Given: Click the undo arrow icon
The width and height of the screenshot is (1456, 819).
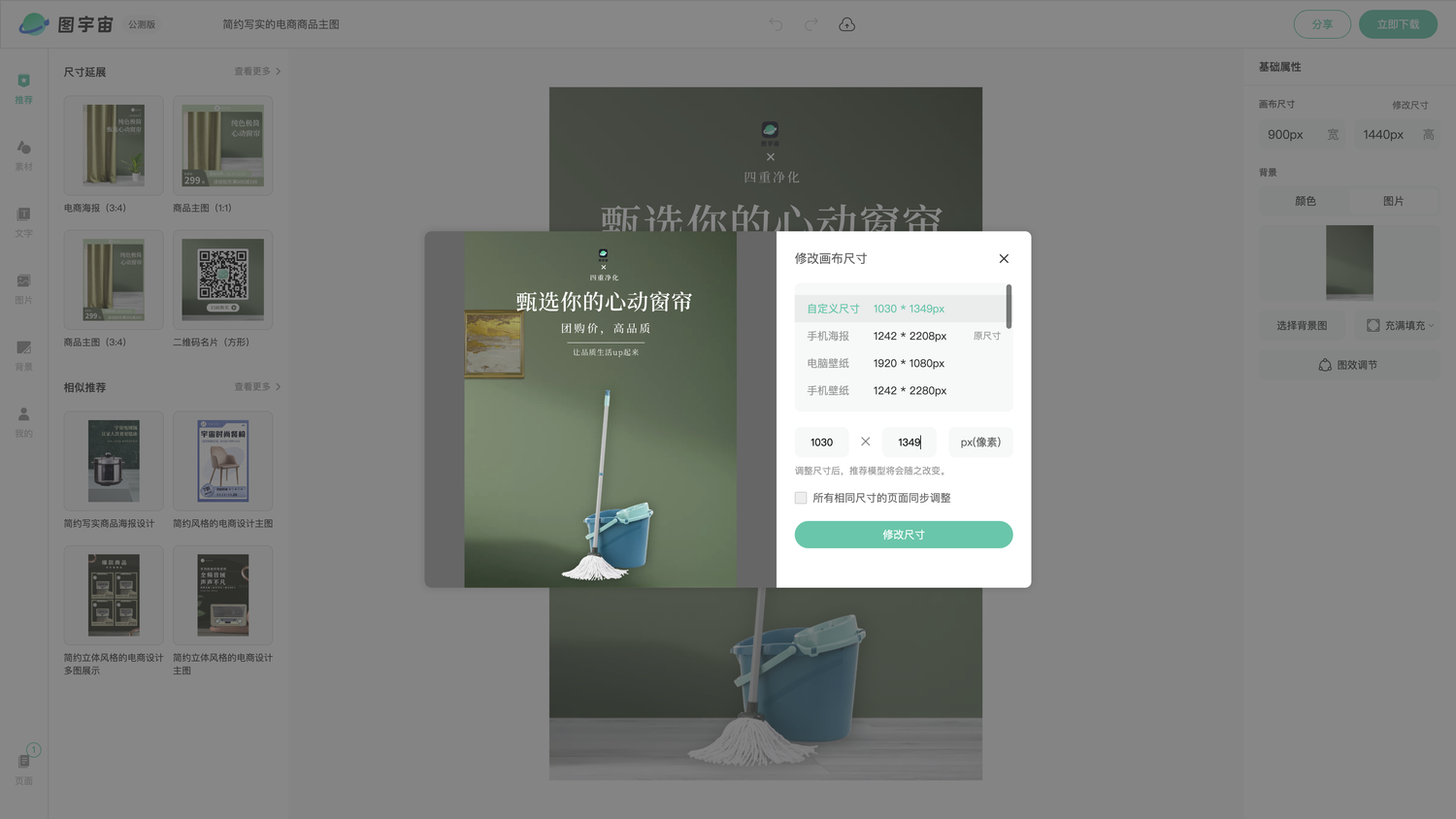Looking at the screenshot, I should [x=776, y=24].
